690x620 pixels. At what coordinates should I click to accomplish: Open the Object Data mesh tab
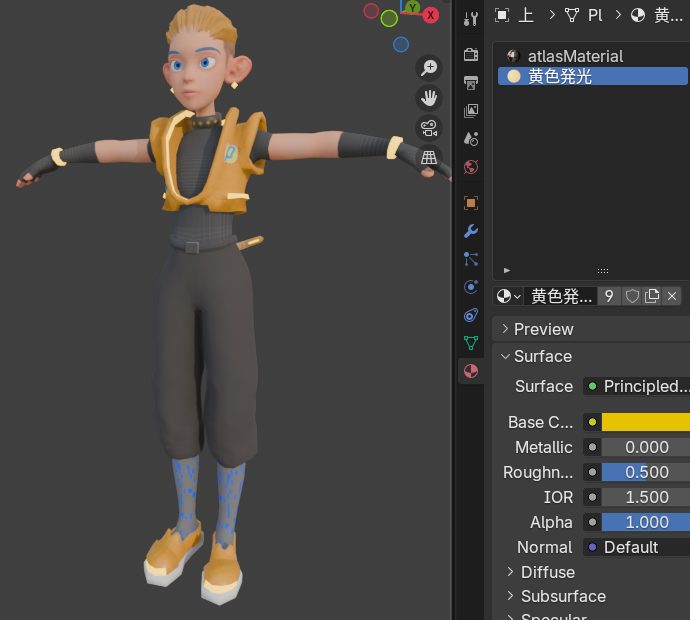pyautogui.click(x=471, y=343)
